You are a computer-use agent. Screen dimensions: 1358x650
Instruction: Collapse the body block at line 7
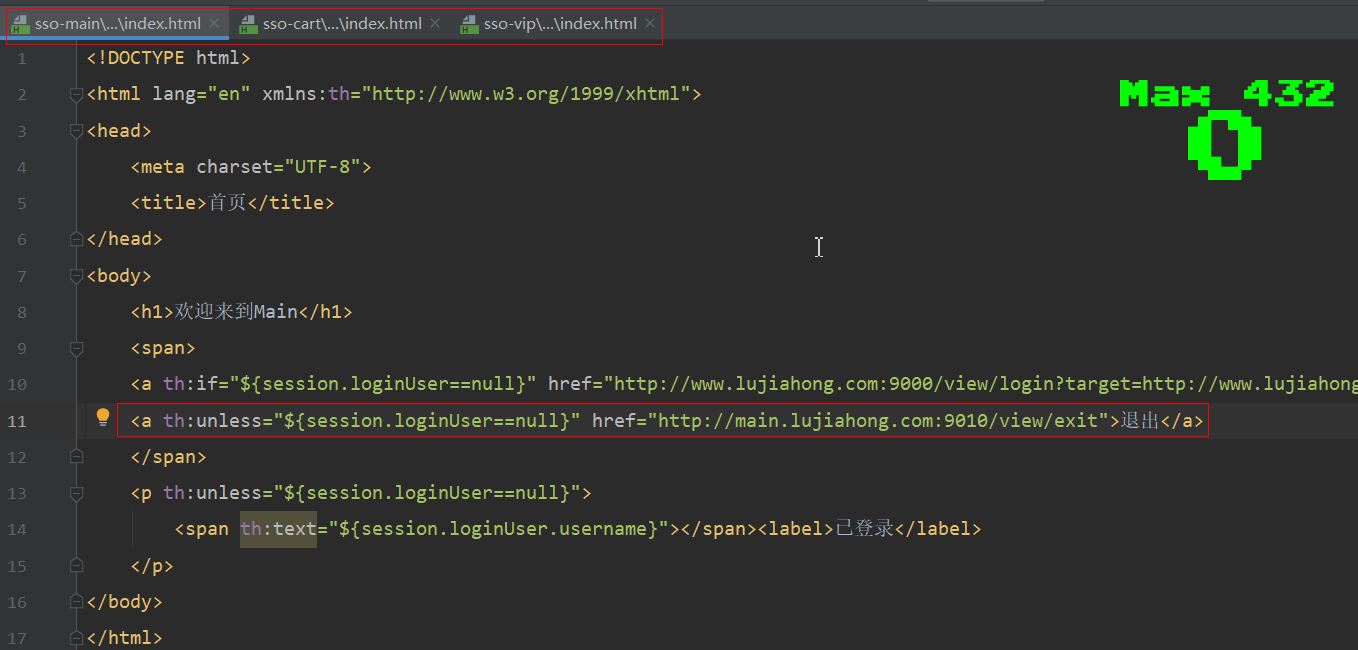coord(76,276)
